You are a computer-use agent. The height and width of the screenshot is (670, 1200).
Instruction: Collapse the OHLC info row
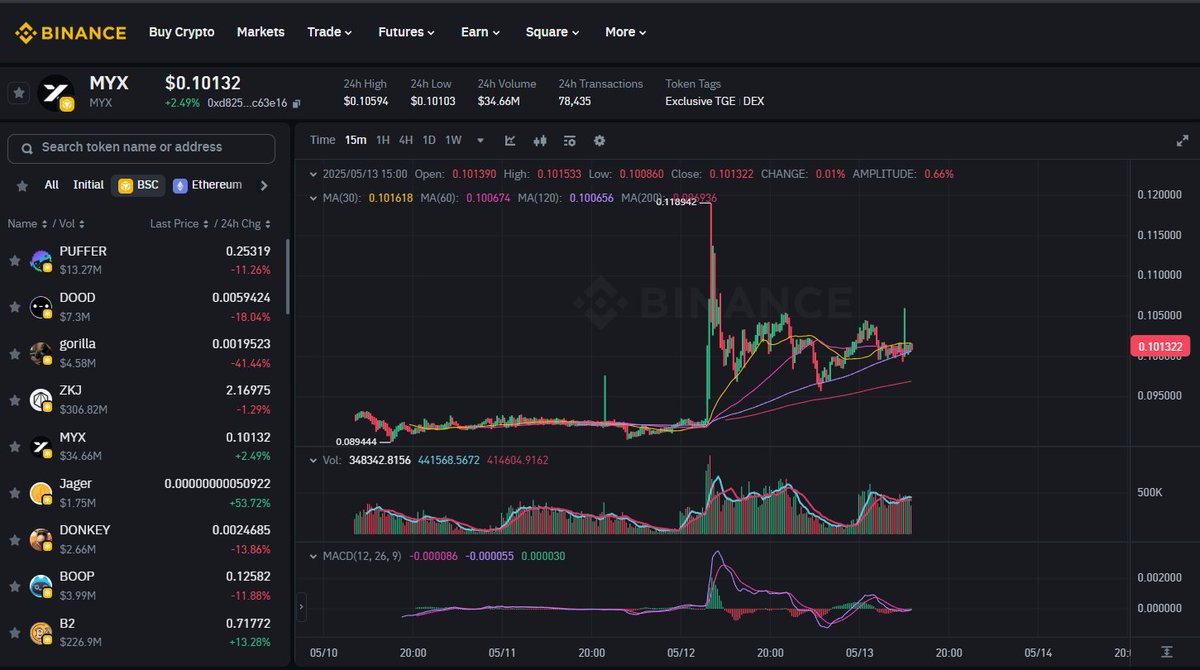point(314,174)
